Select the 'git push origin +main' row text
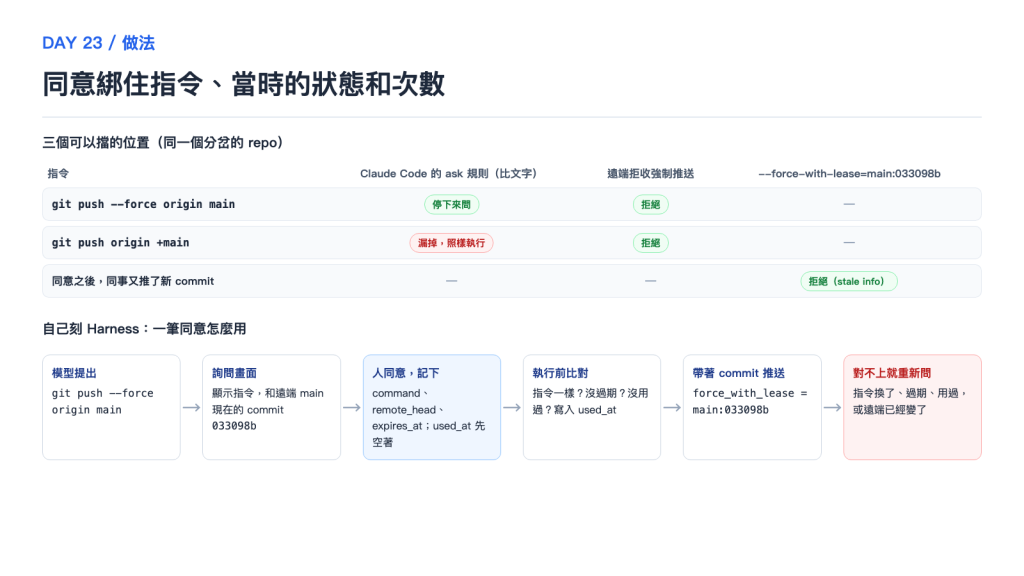 120,243
